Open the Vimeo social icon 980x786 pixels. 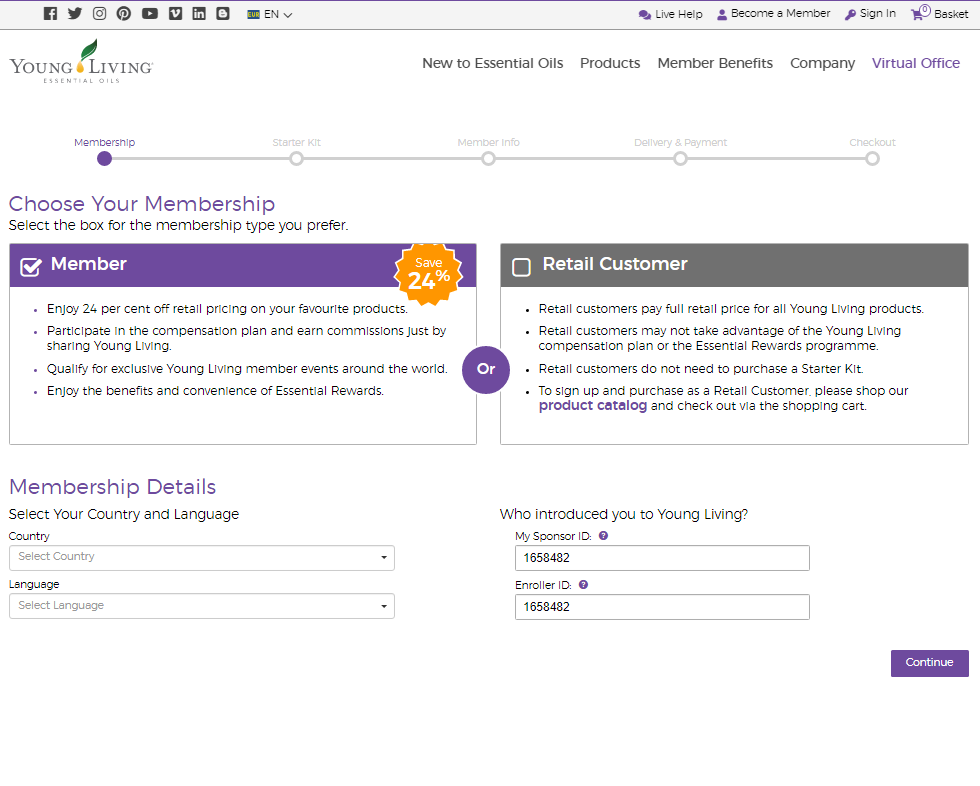tap(176, 14)
